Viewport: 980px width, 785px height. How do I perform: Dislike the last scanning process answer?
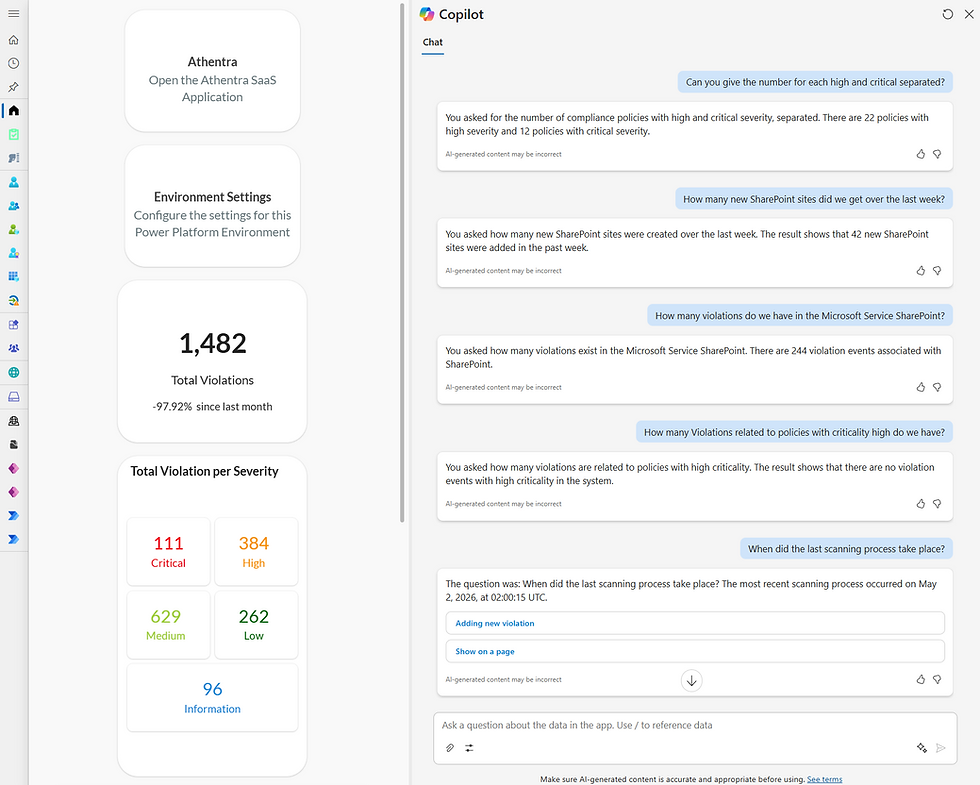[937, 679]
